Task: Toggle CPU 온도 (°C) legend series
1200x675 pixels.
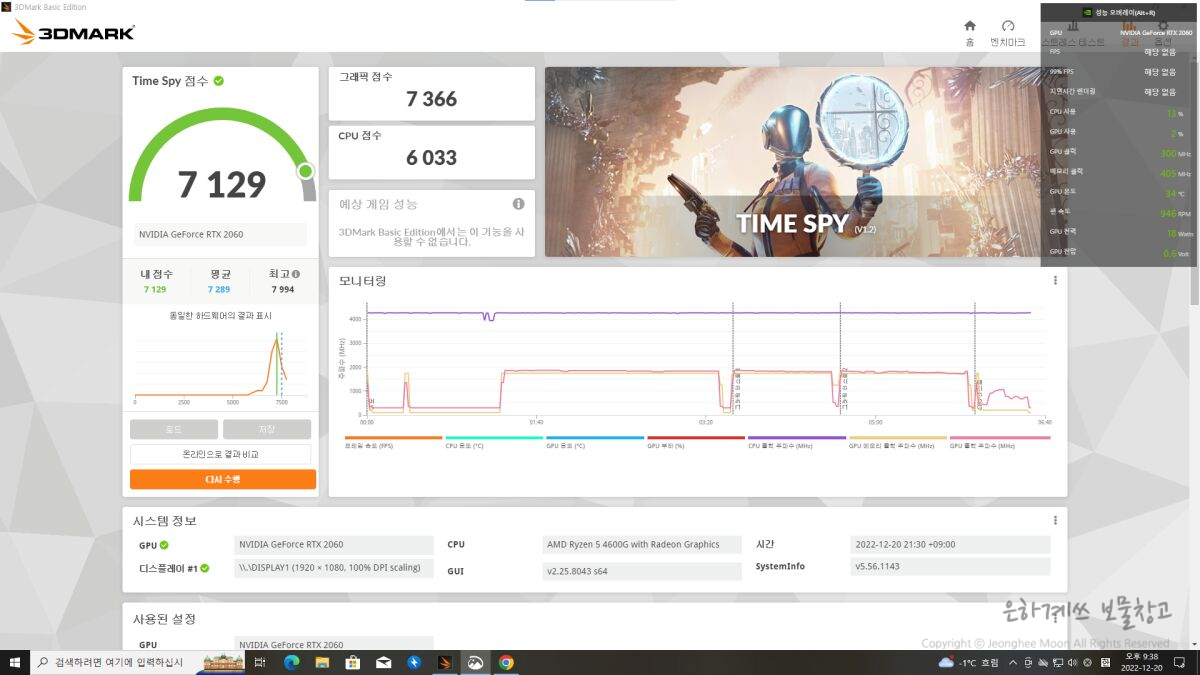Action: [494, 442]
